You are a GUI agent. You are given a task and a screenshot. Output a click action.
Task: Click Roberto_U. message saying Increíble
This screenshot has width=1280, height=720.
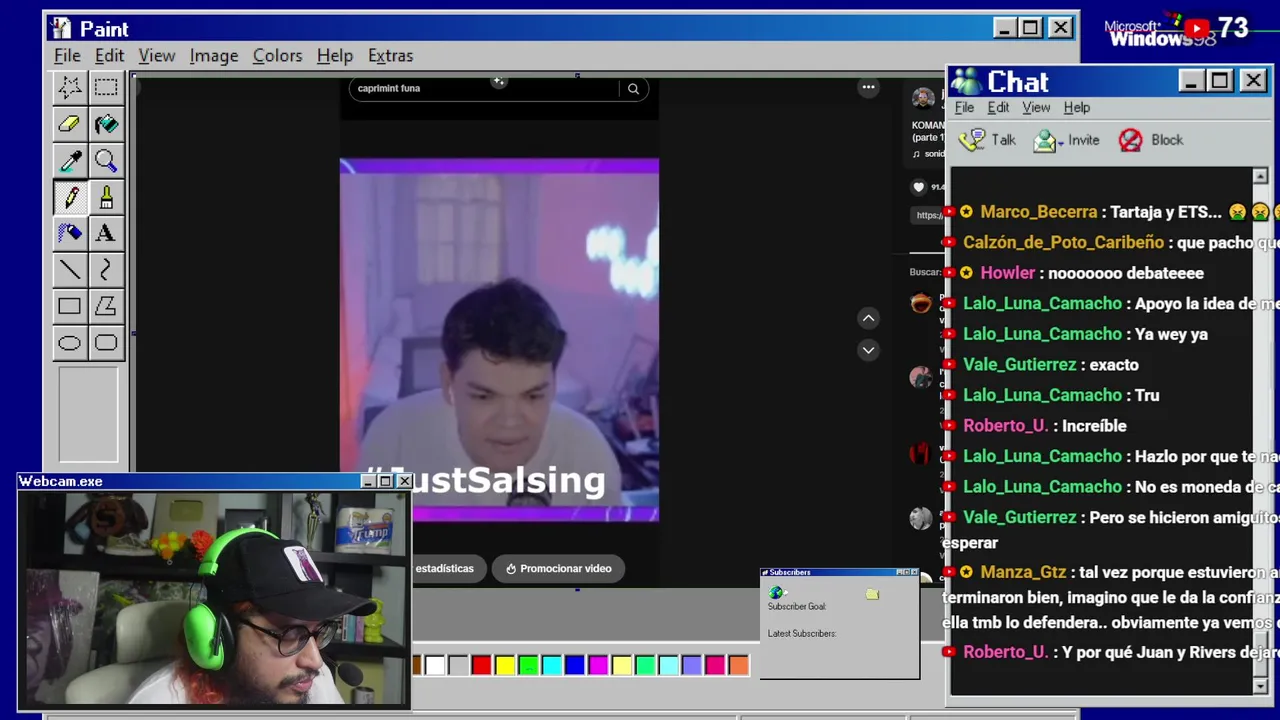[1045, 426]
